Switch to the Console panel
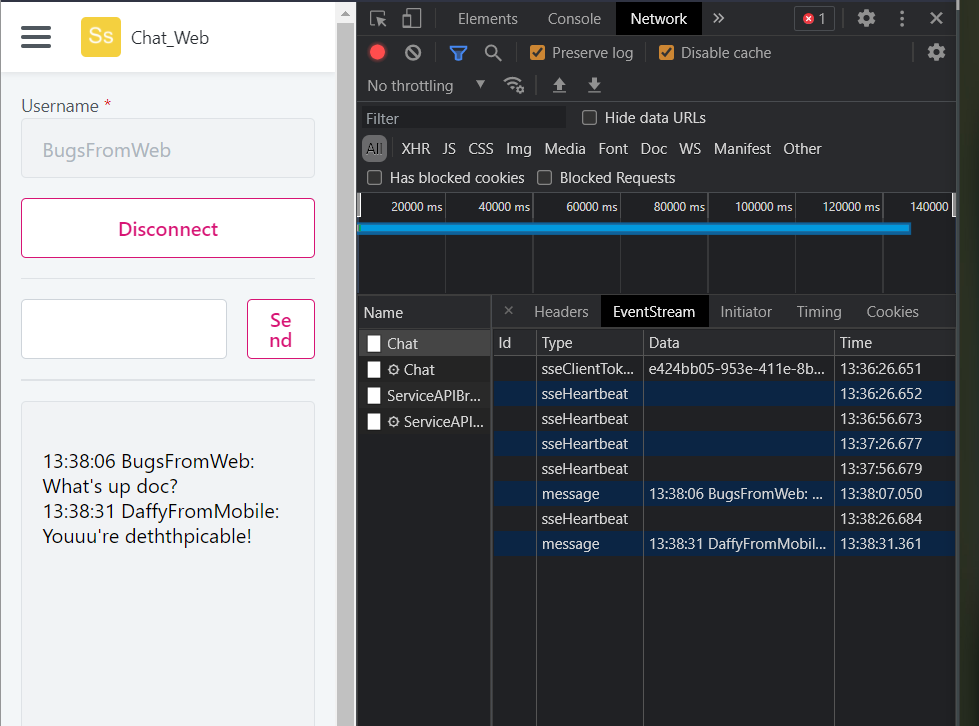Image resolution: width=979 pixels, height=726 pixels. tap(573, 18)
